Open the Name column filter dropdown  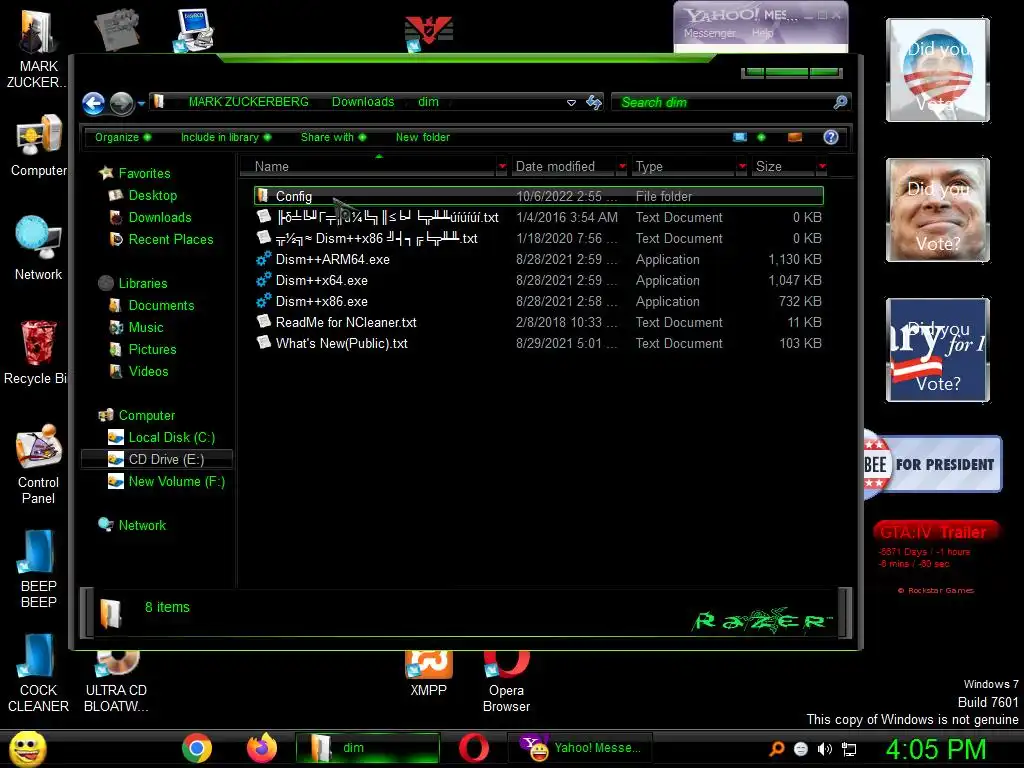tap(502, 167)
